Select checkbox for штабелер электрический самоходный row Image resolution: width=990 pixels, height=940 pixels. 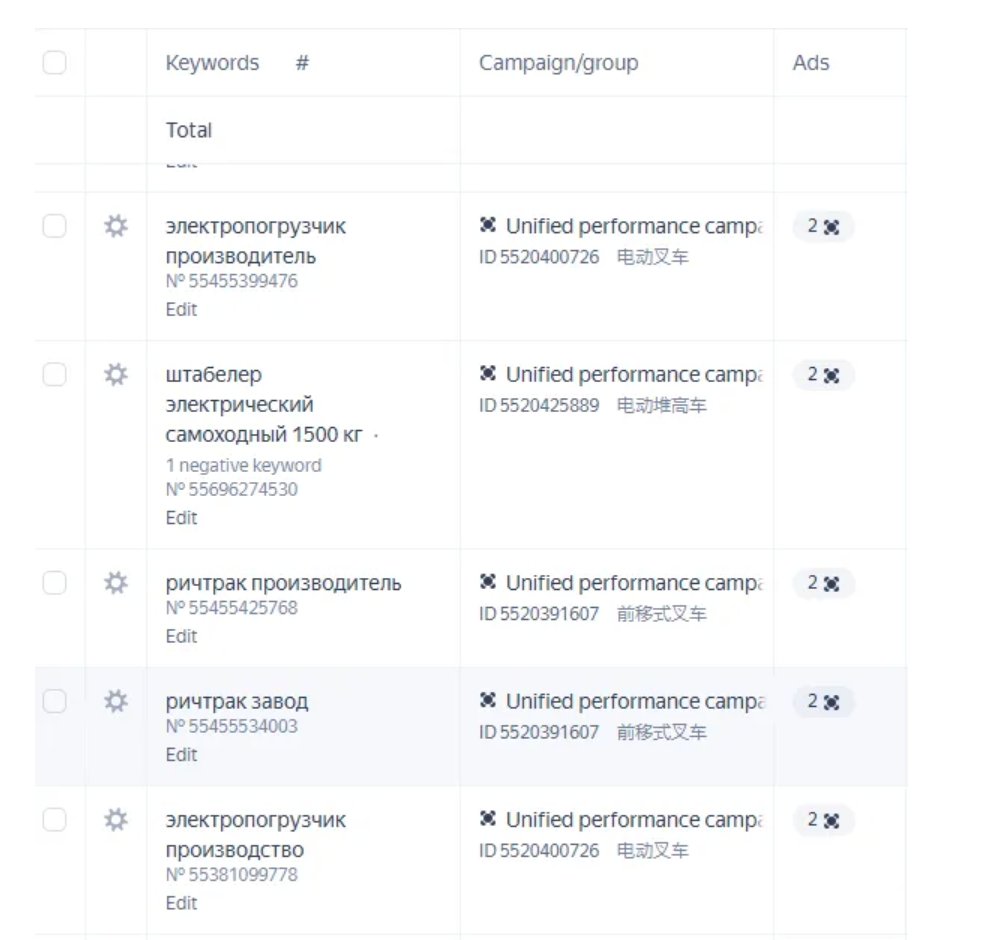coord(54,375)
